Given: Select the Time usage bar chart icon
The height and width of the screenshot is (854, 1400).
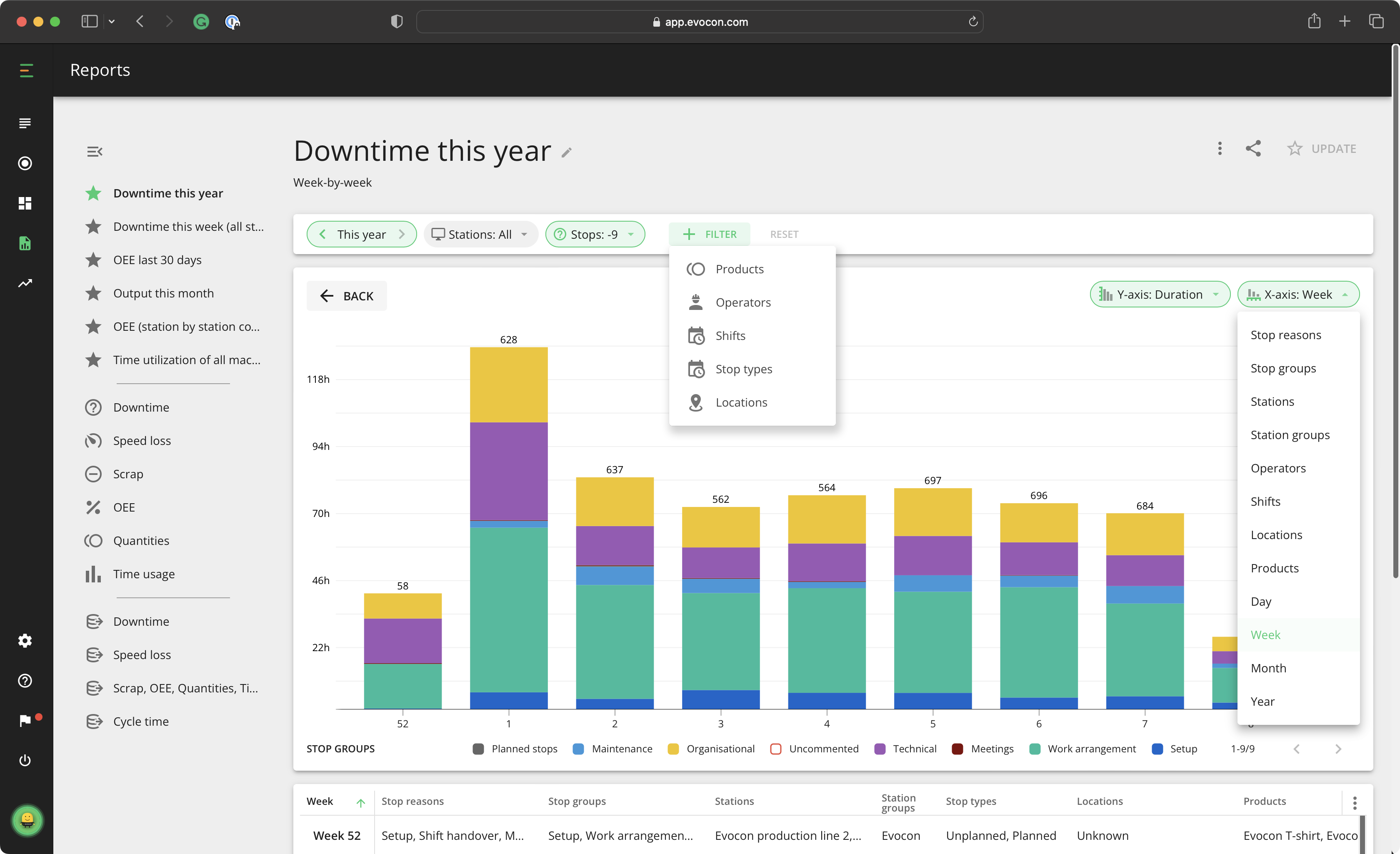Looking at the screenshot, I should click(x=92, y=574).
